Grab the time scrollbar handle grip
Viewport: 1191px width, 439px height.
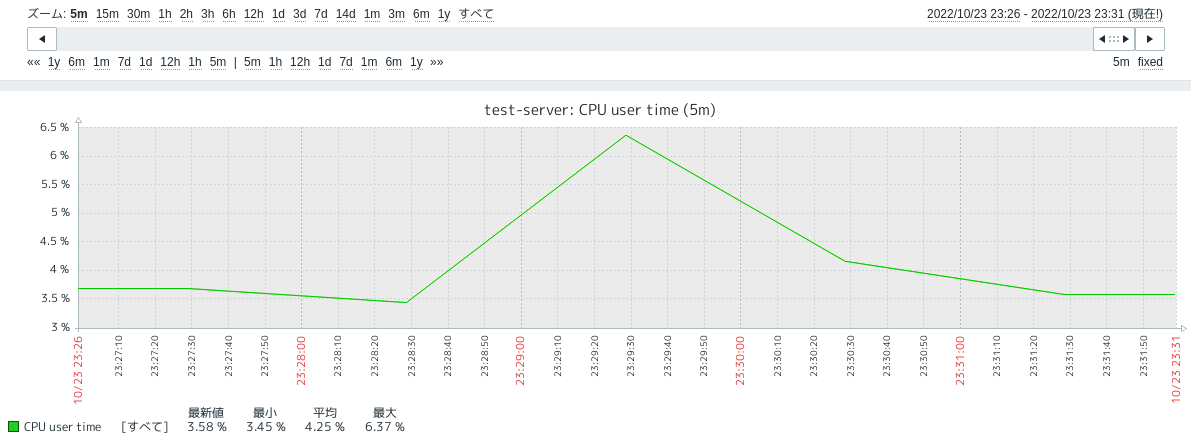1114,39
